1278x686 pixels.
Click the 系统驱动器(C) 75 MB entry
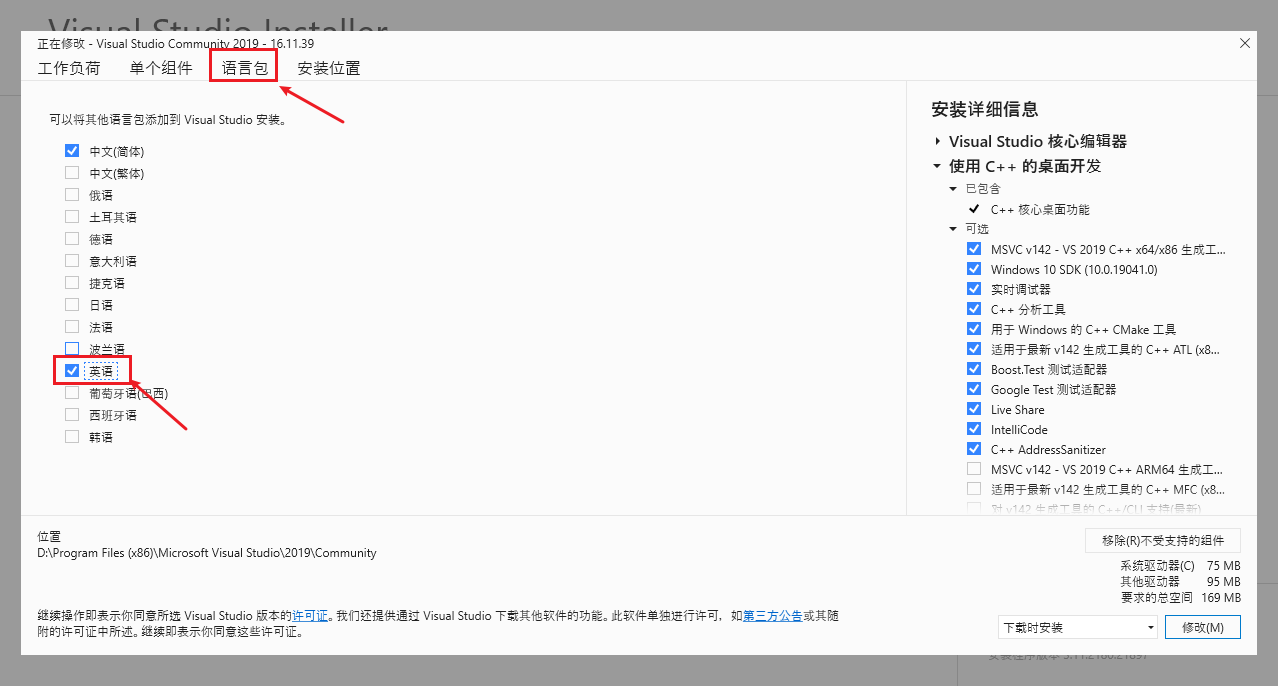click(1181, 565)
